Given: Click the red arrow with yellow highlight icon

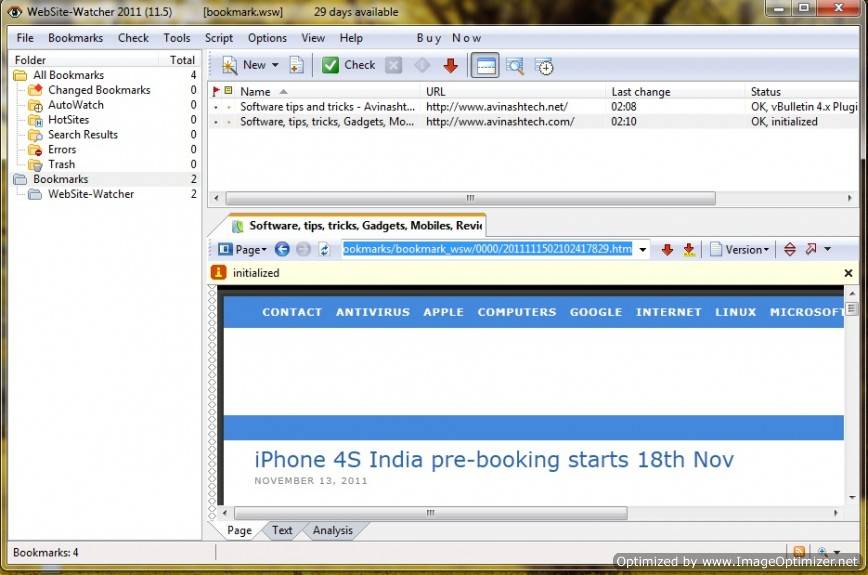Looking at the screenshot, I should (x=689, y=250).
